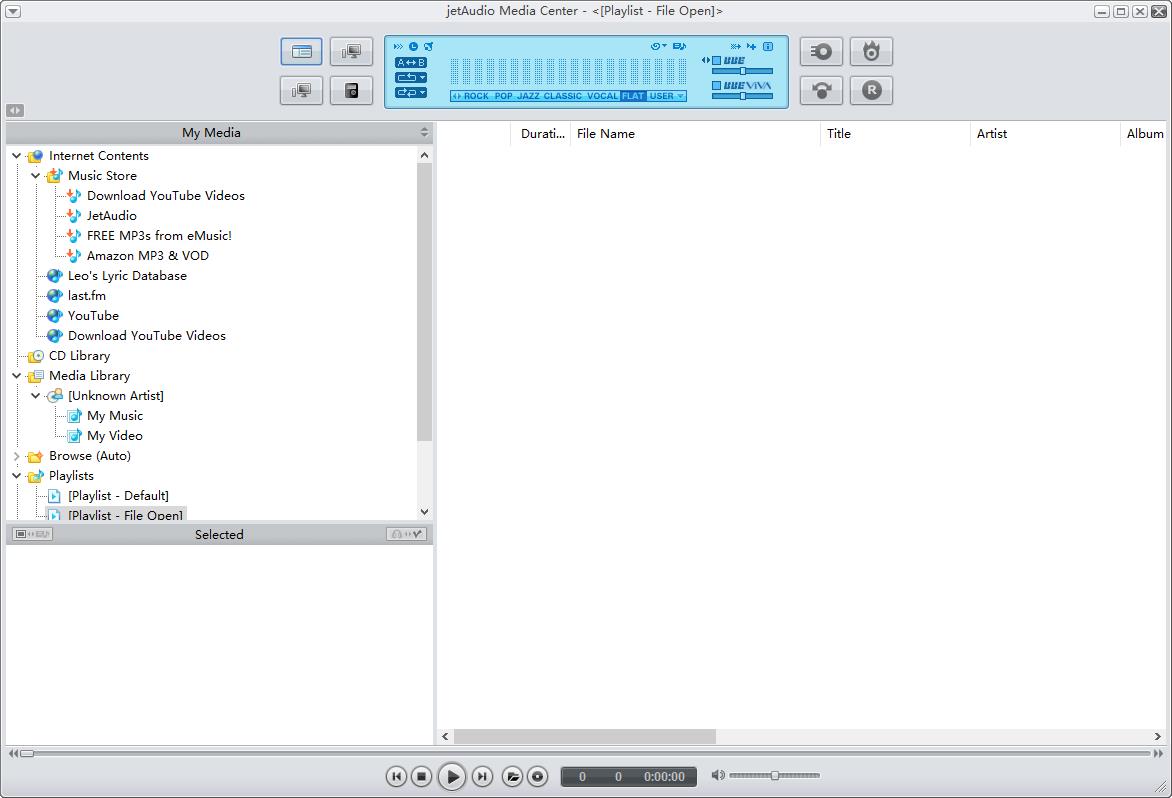Toggle the BBE sound effect checkbox
Screen dimensions: 1172x798
(717, 60)
